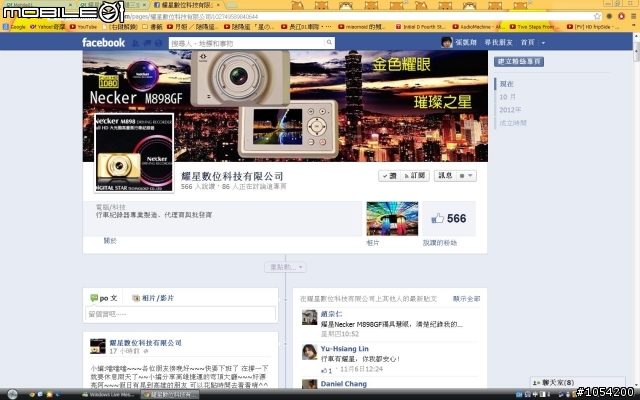
Task: Open the Initial D Fourth St... bookmark
Action: [421, 27]
